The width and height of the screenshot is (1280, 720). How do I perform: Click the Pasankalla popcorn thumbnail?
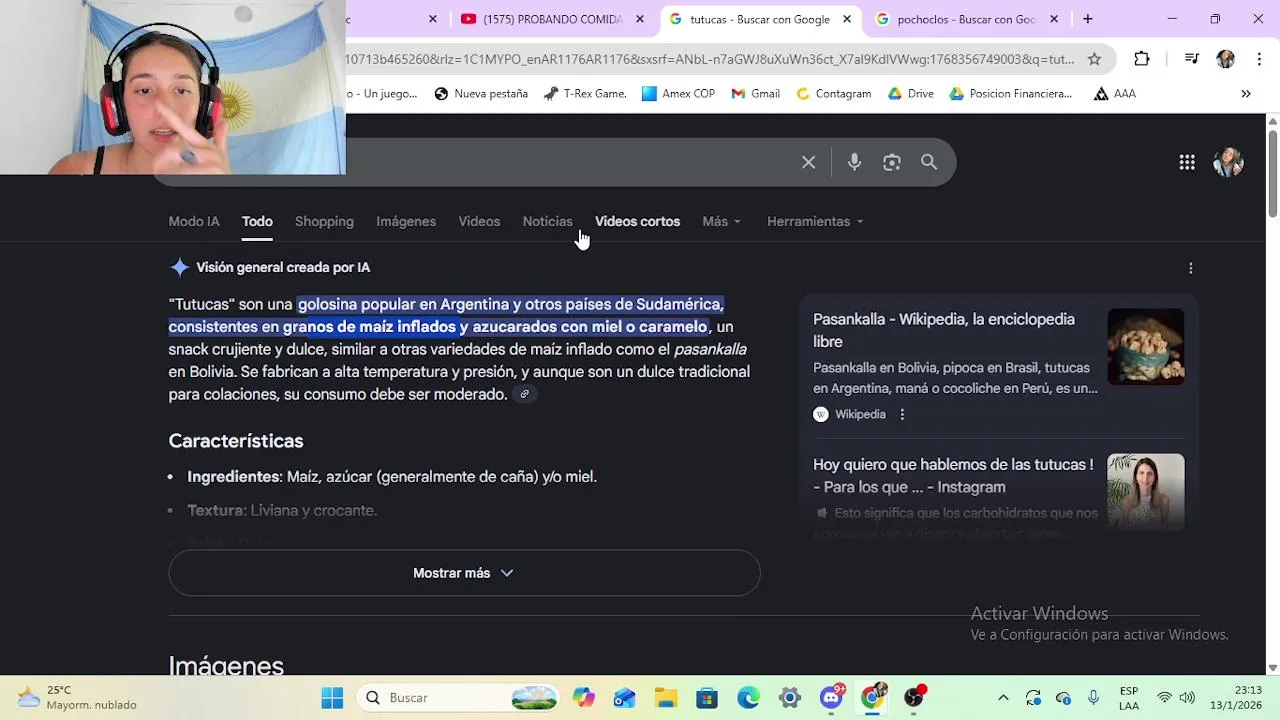pos(1146,347)
